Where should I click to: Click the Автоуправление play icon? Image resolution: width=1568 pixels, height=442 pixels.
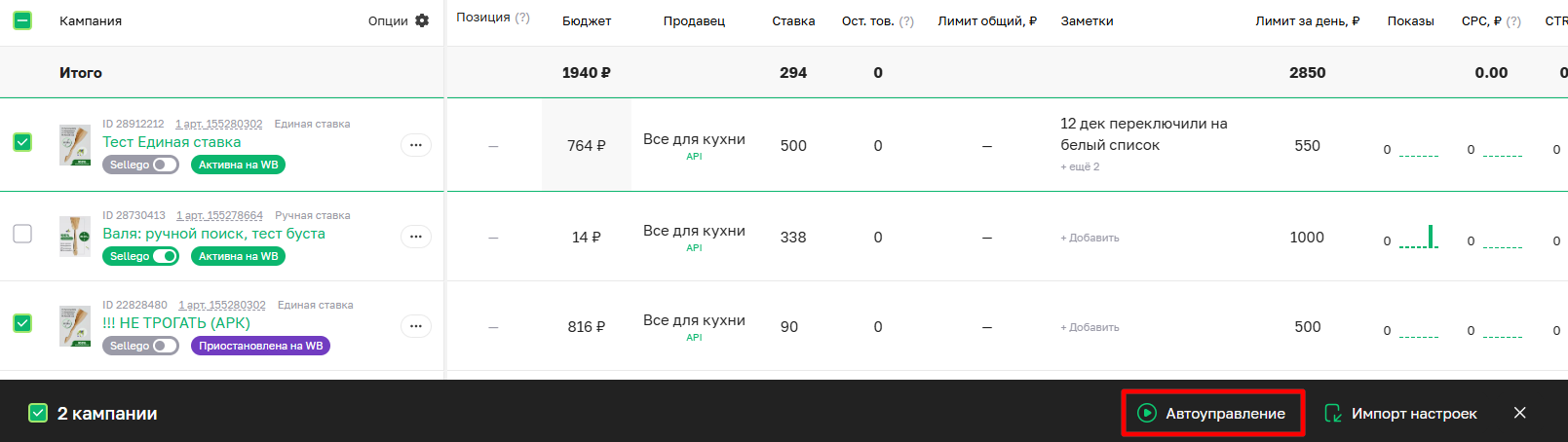[x=1147, y=413]
